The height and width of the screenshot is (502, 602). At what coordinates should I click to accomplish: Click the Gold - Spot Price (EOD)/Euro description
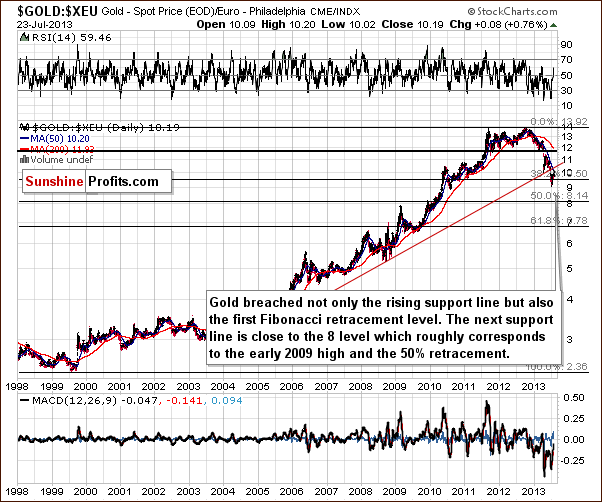[x=203, y=11]
